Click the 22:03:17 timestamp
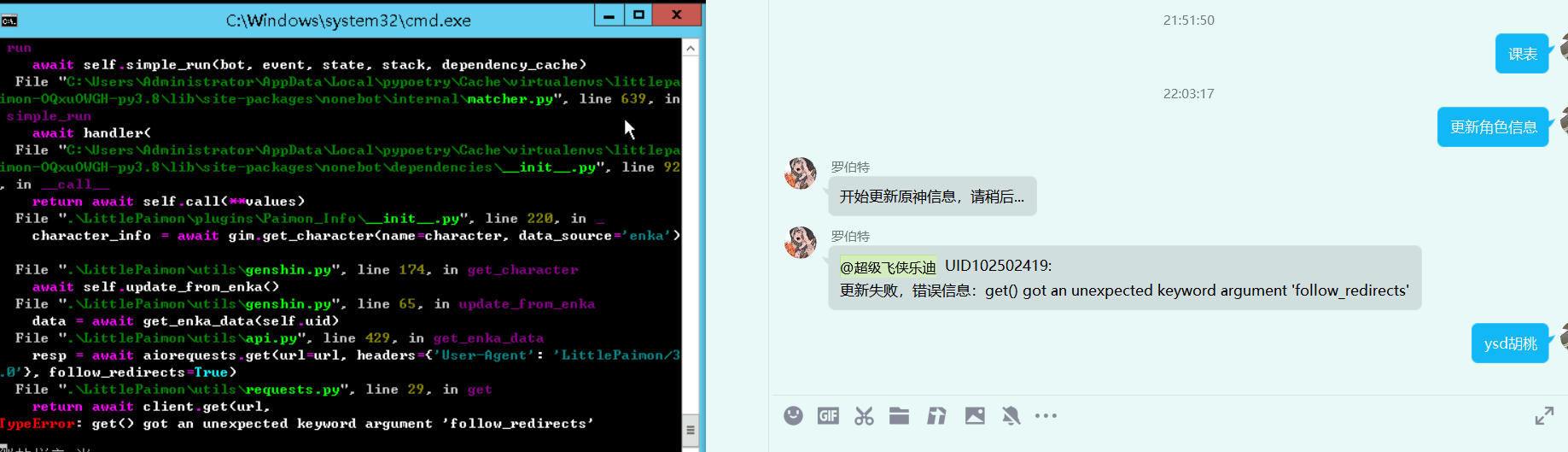 pos(1188,94)
